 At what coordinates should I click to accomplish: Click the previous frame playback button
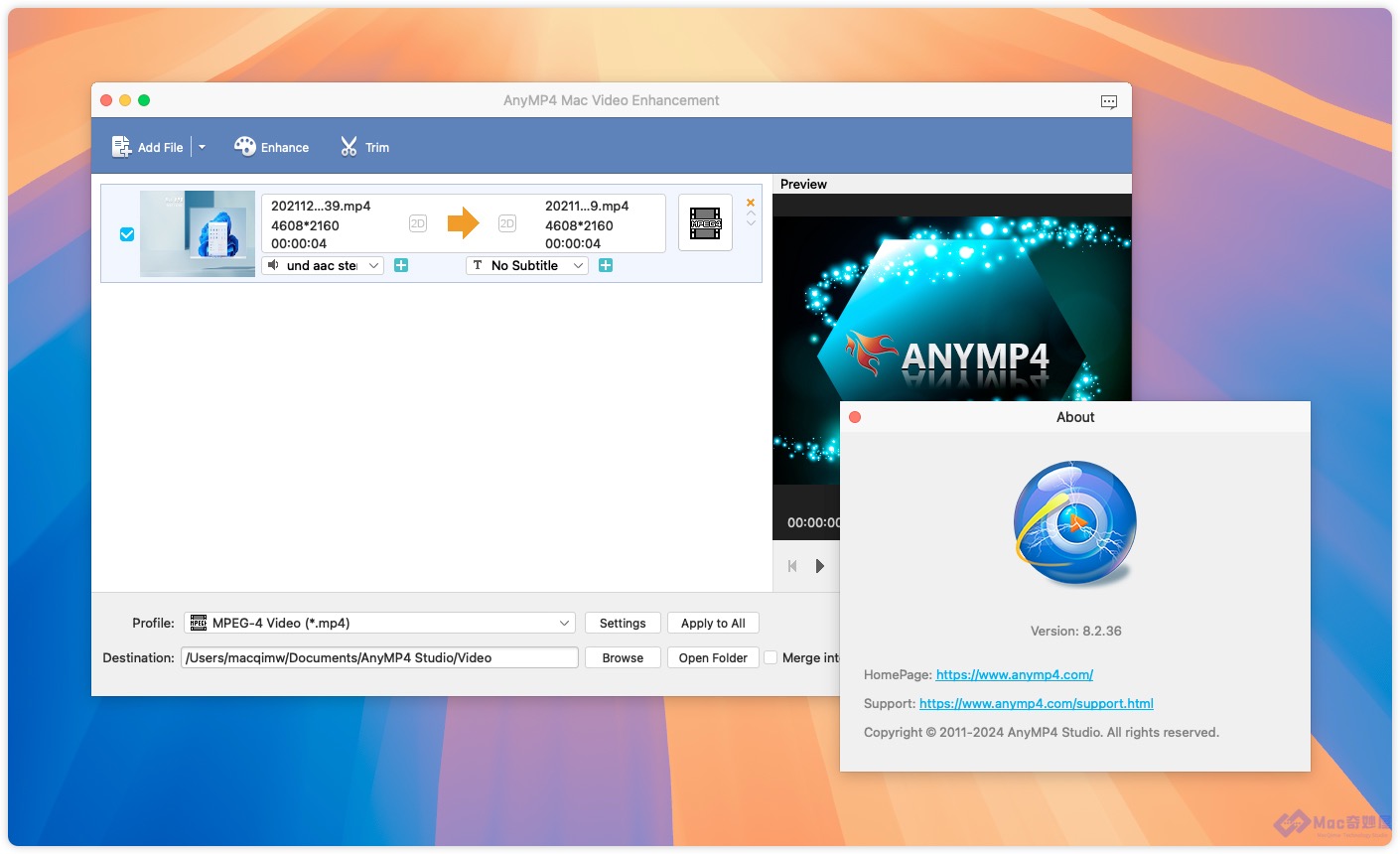[792, 566]
